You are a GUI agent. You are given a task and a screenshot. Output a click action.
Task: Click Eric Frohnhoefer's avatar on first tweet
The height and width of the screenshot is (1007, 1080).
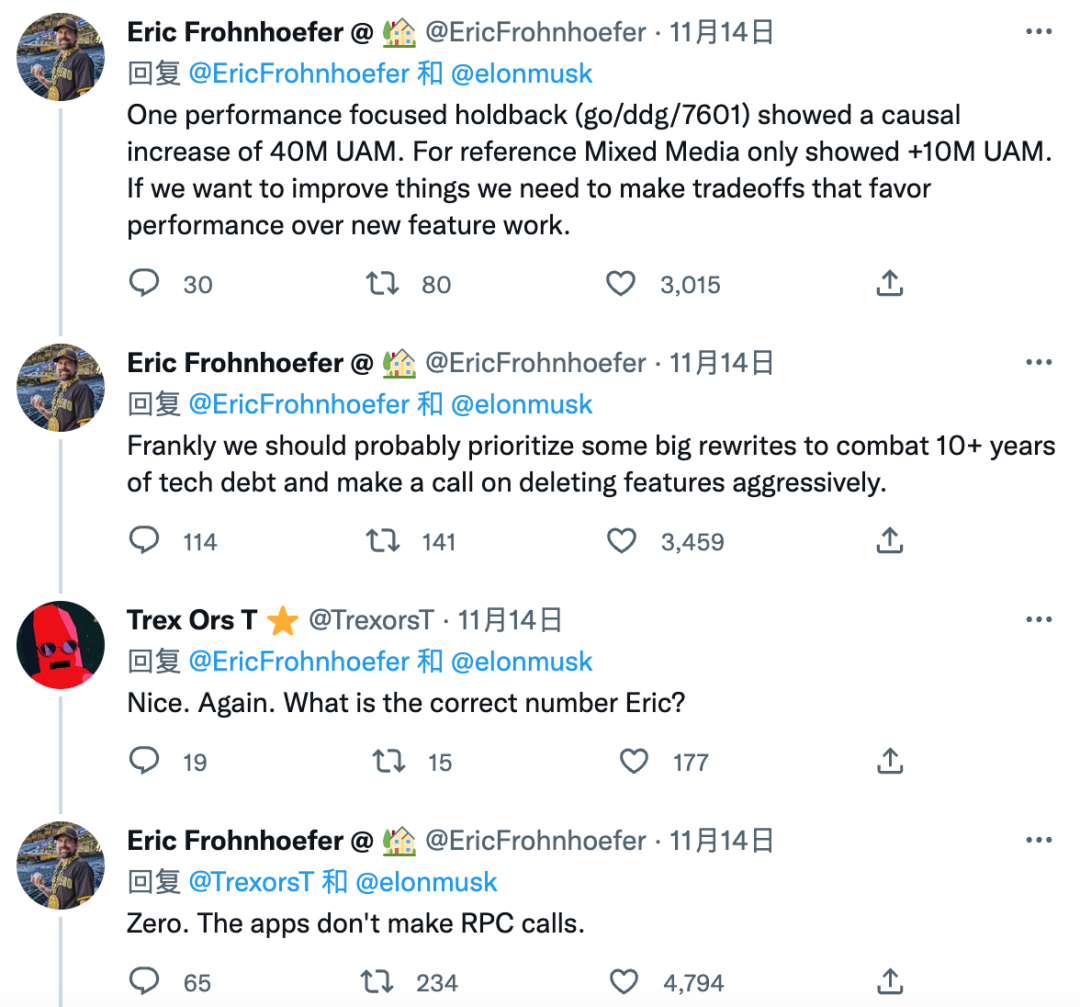[x=61, y=57]
